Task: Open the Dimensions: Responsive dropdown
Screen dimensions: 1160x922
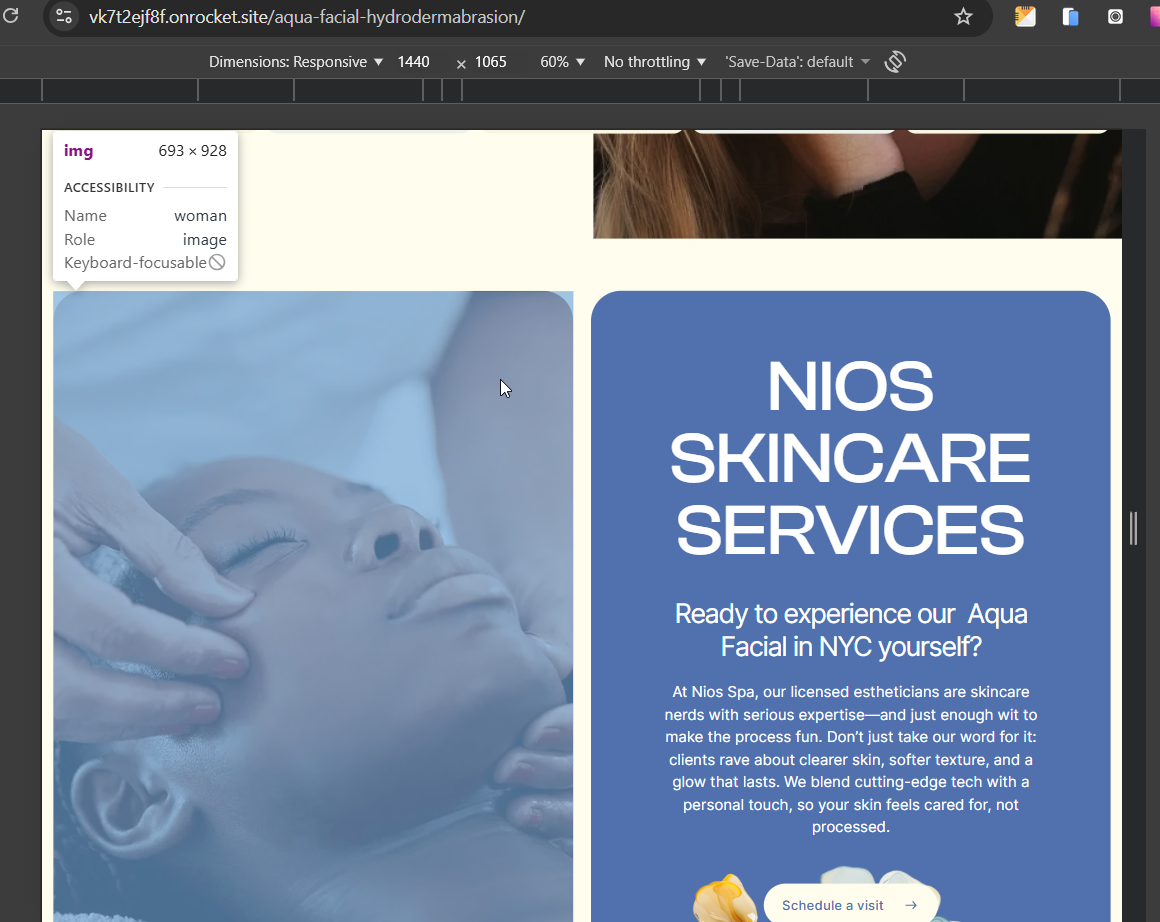Action: [x=296, y=62]
